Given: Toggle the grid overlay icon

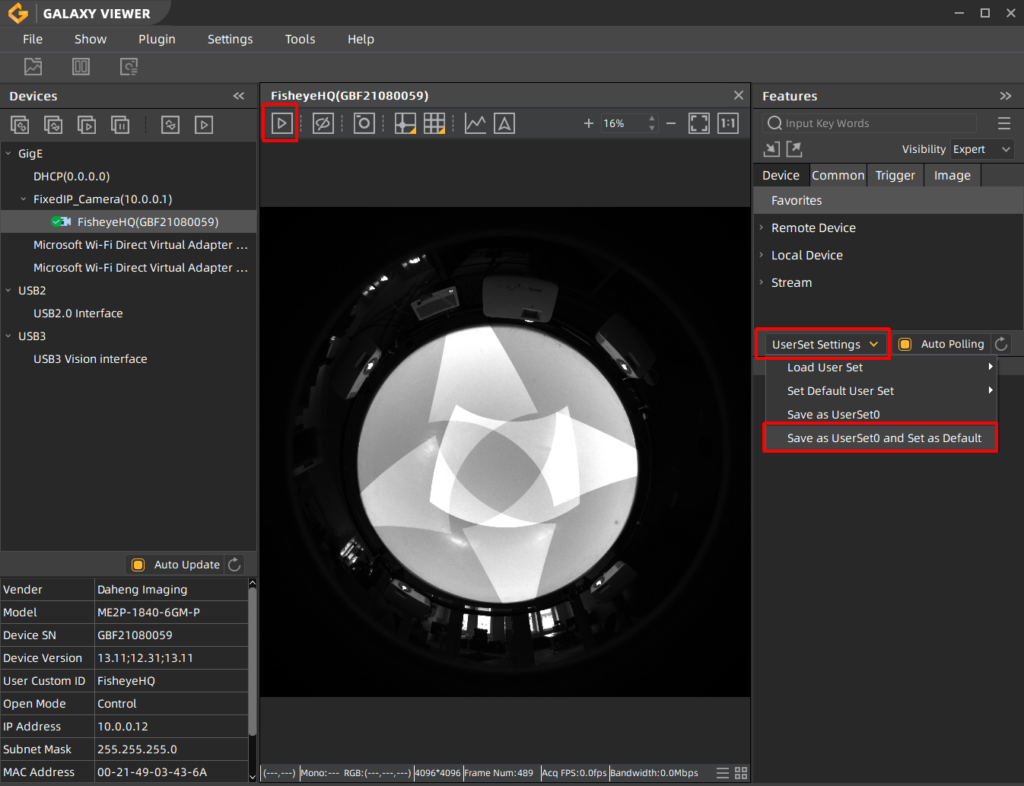Looking at the screenshot, I should [436, 123].
